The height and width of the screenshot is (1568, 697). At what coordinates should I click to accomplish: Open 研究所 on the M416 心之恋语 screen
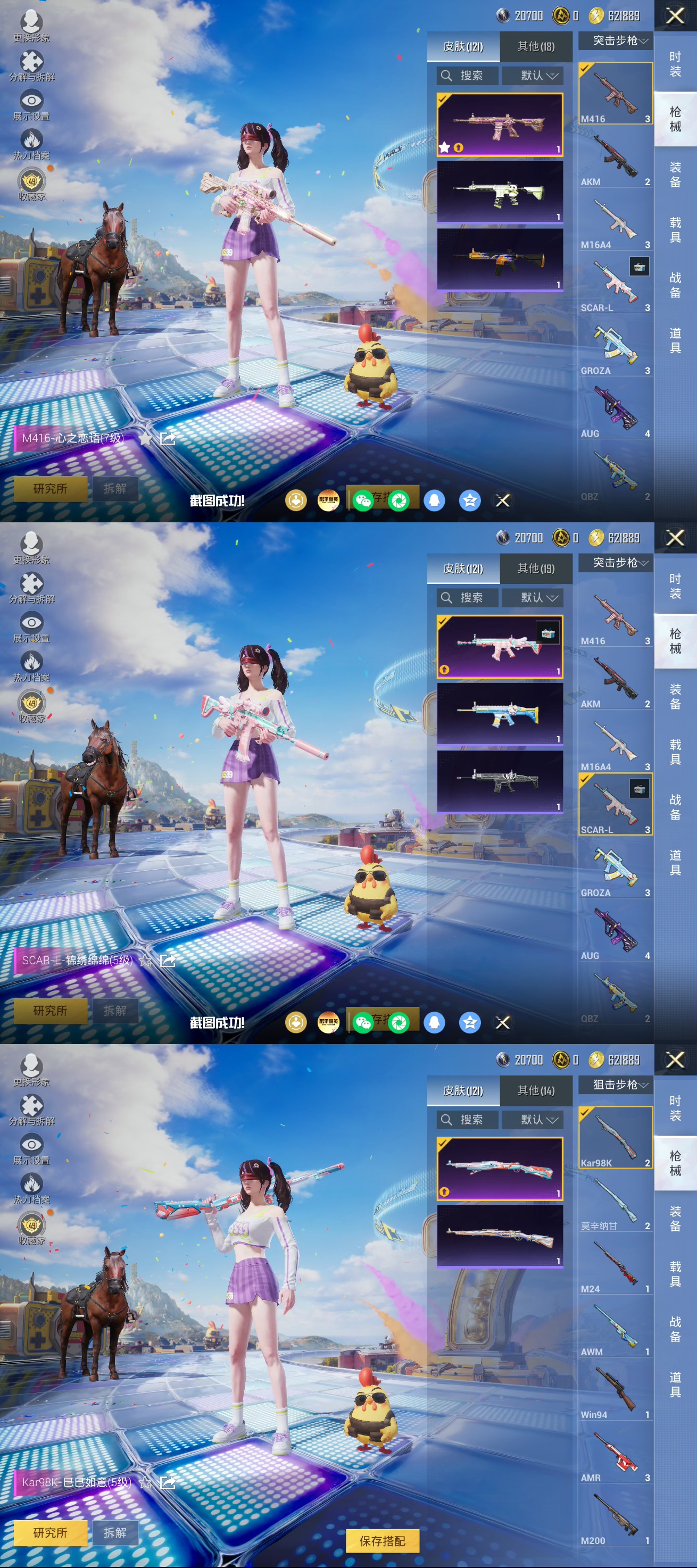51,489
